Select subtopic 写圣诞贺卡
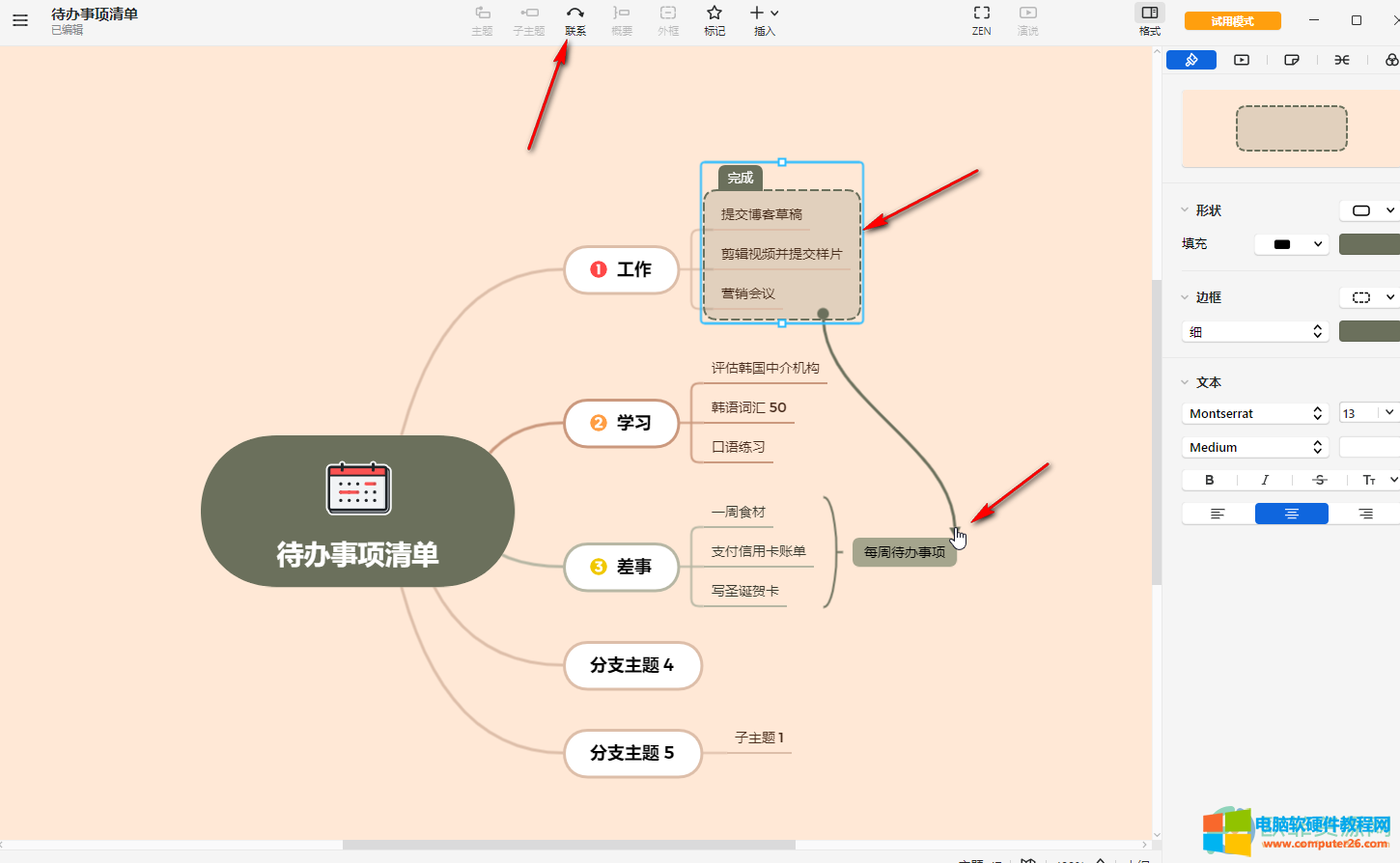Screen dimensions: 1400x863 tap(745, 591)
